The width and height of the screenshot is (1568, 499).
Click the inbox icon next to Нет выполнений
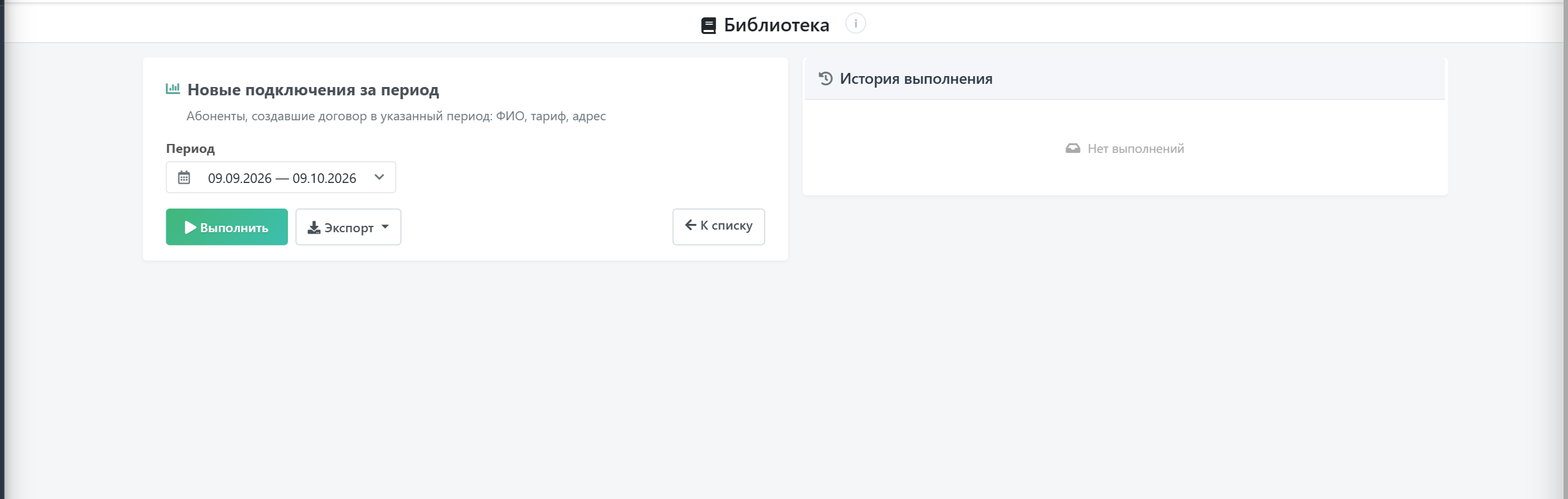coord(1073,148)
